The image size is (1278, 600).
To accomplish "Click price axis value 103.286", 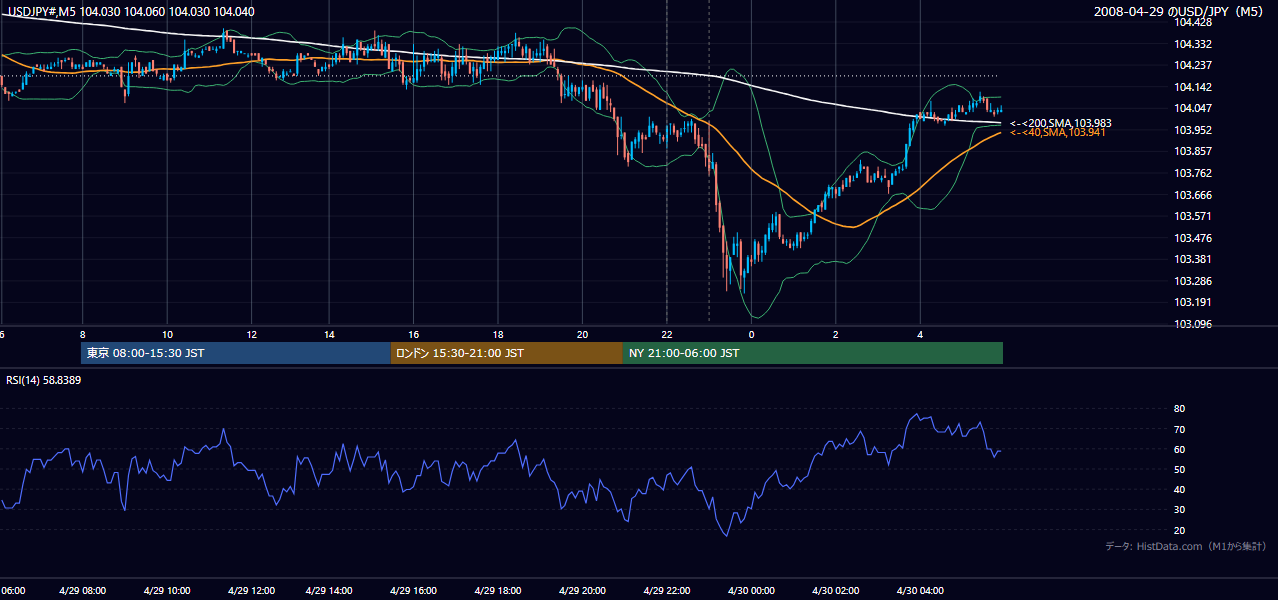I will point(1193,281).
